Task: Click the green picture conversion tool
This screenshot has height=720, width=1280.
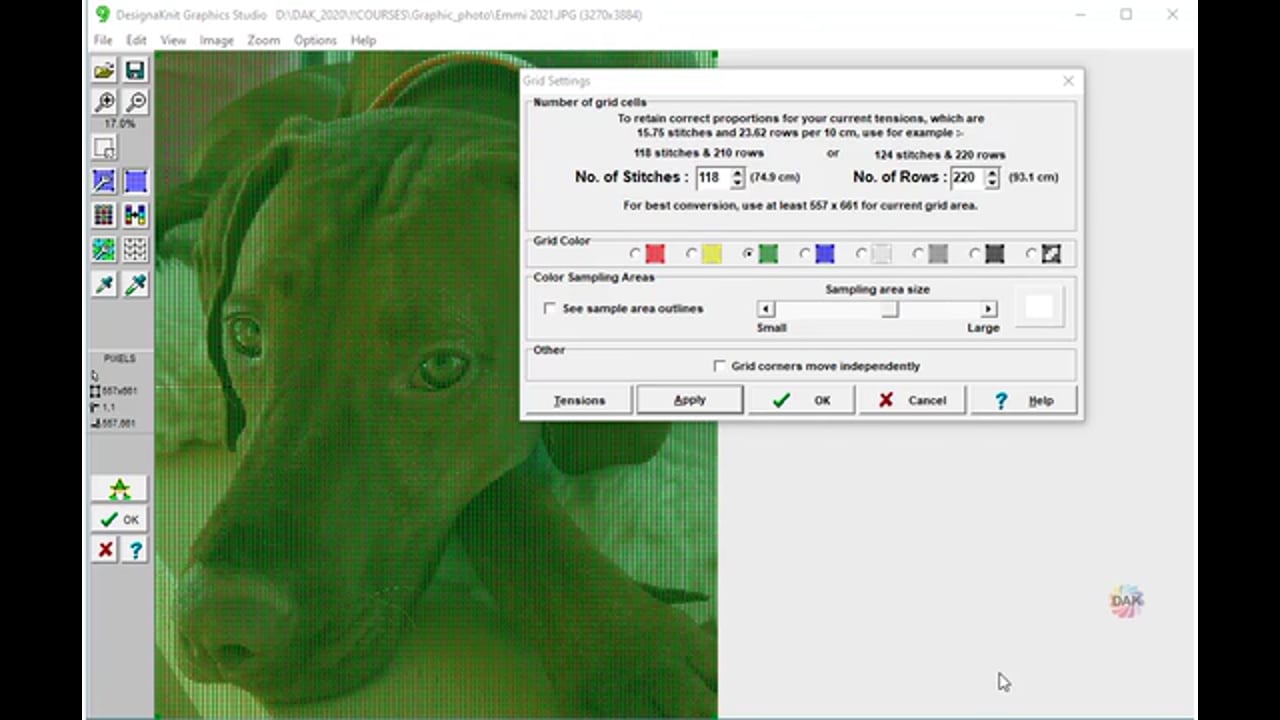Action: pos(104,249)
